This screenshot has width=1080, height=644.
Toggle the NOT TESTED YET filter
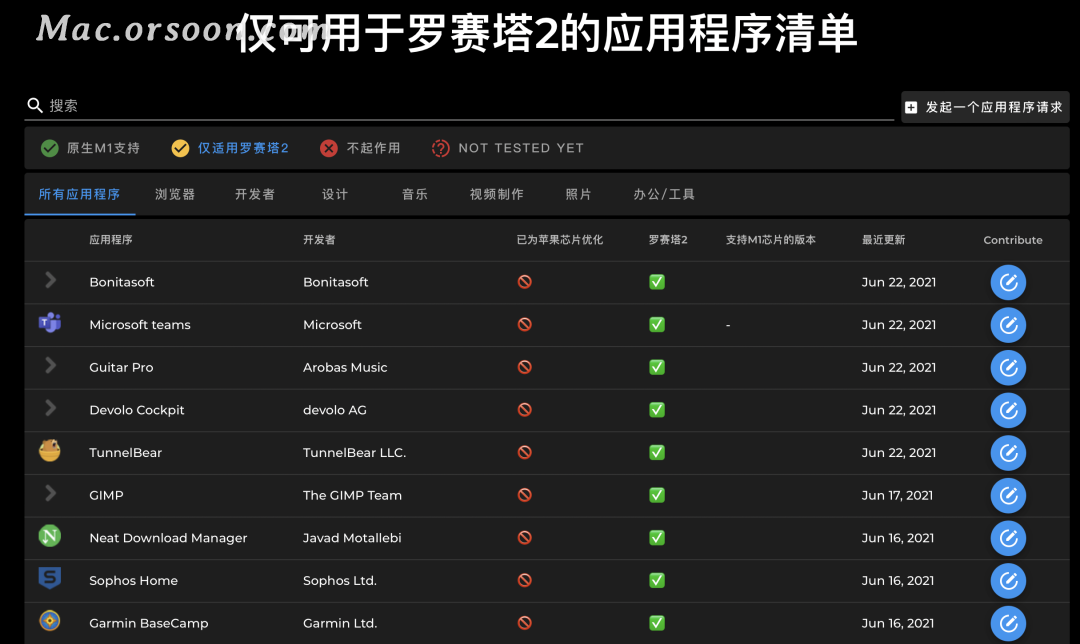point(508,148)
